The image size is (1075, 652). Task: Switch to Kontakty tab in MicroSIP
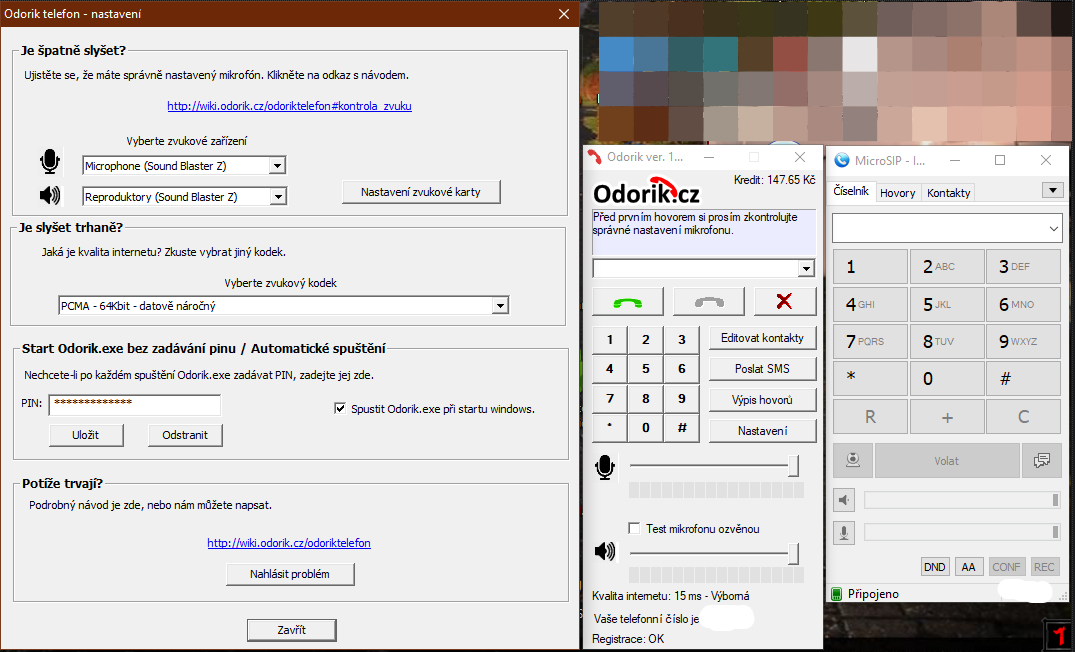[x=948, y=193]
